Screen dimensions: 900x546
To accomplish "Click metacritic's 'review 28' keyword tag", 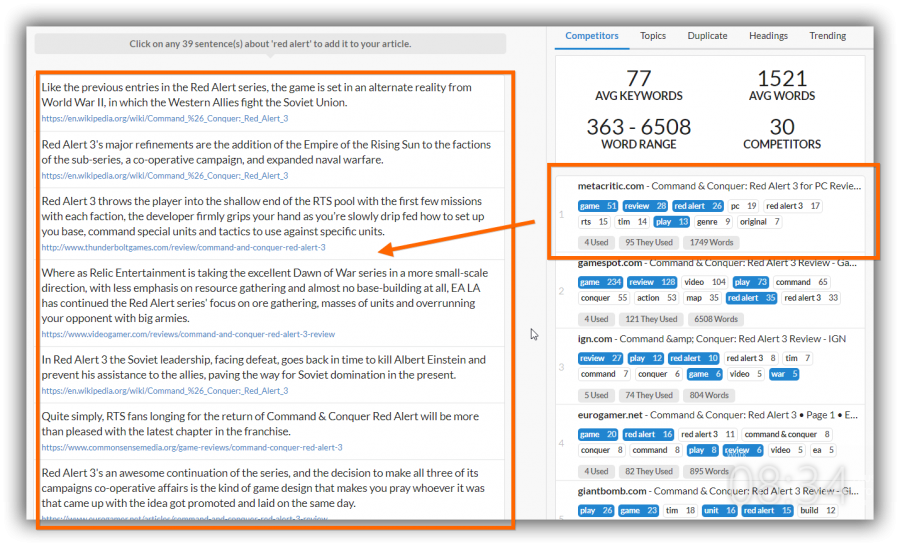I will click(645, 206).
